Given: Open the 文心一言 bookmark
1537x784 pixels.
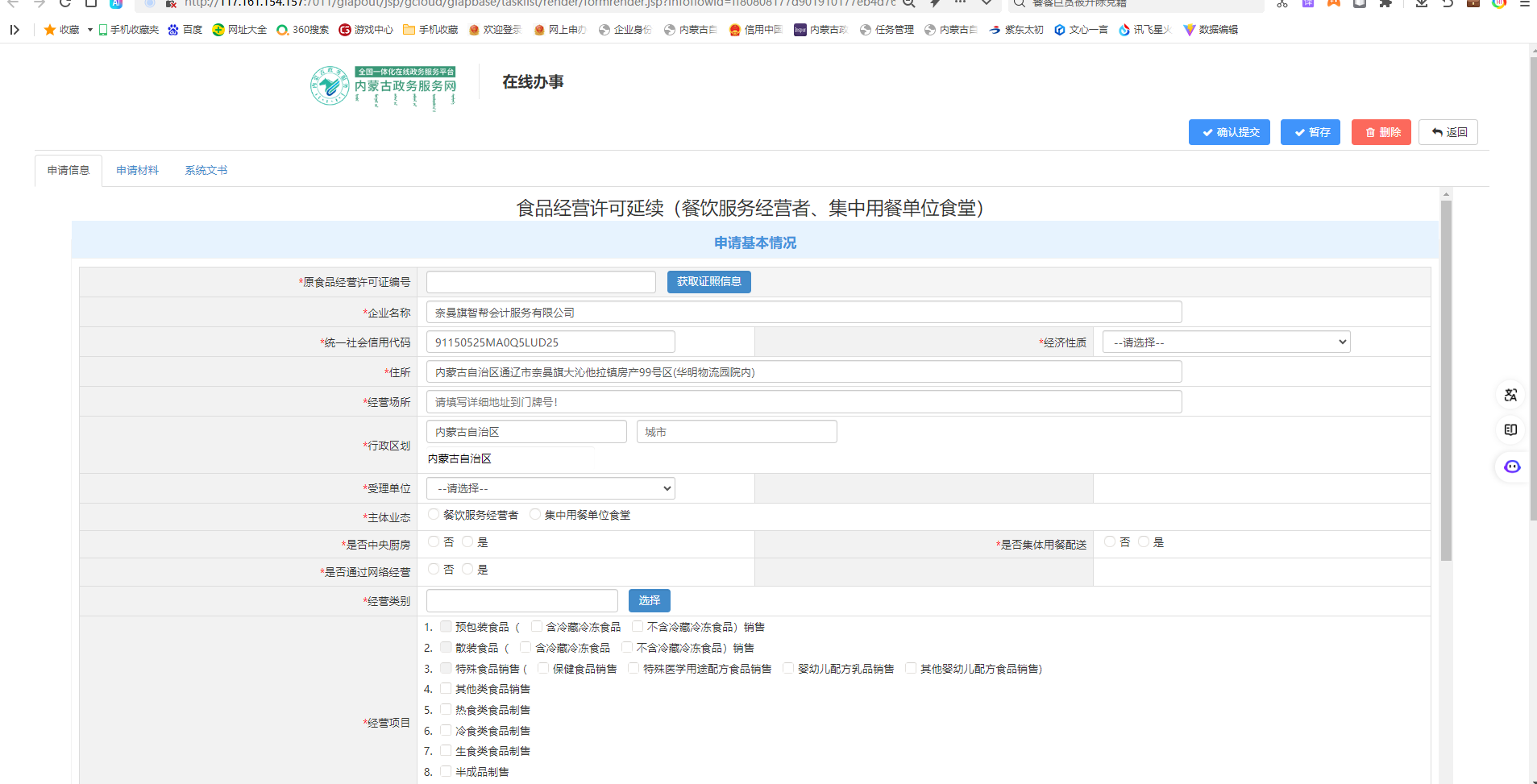Looking at the screenshot, I should pos(1081,30).
